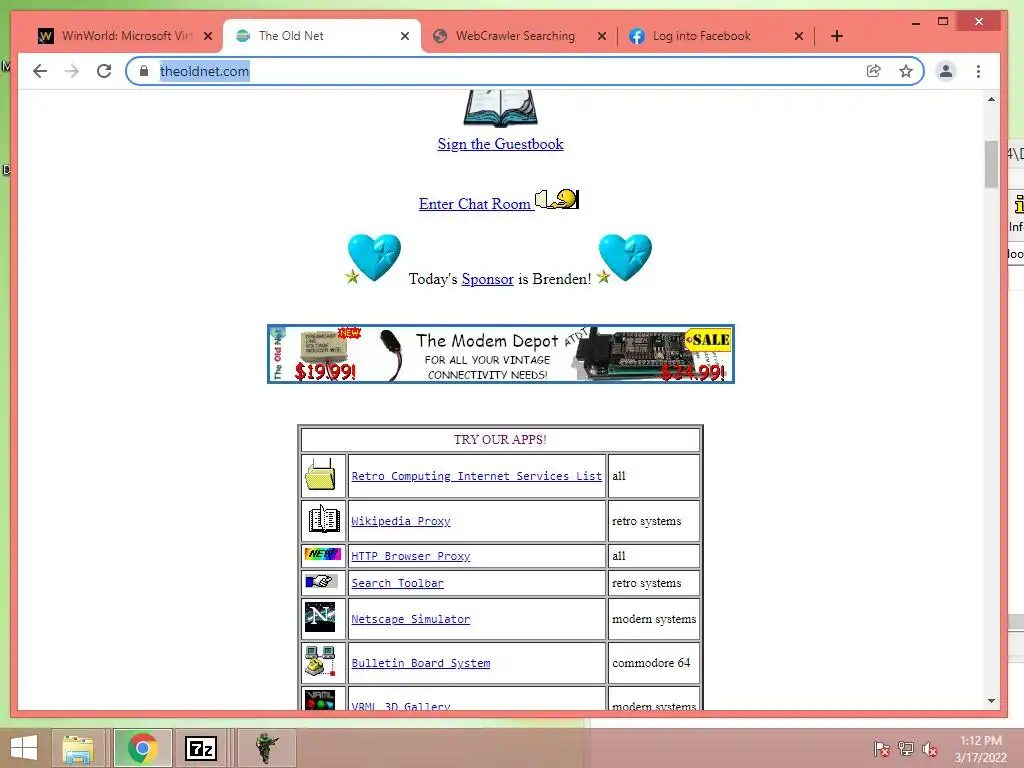Bookmark the page with the star icon
The image size is (1024, 768).
[906, 71]
